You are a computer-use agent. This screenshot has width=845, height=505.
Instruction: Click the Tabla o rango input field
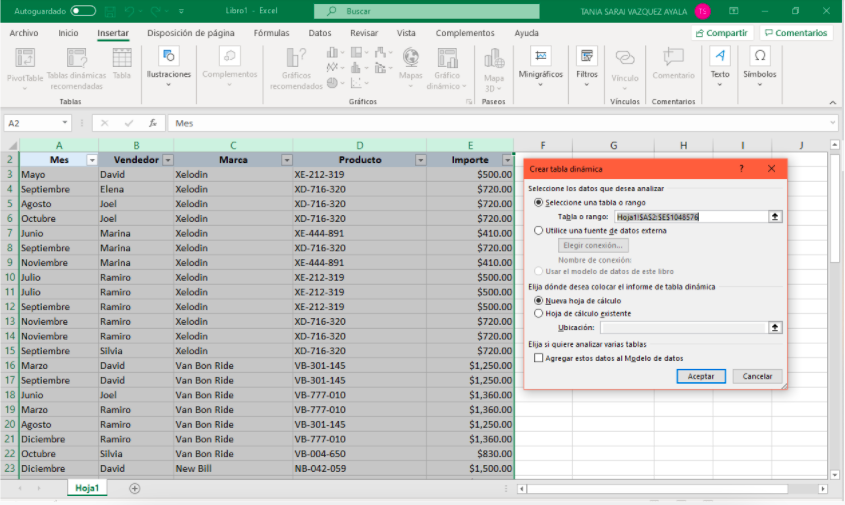tap(691, 217)
